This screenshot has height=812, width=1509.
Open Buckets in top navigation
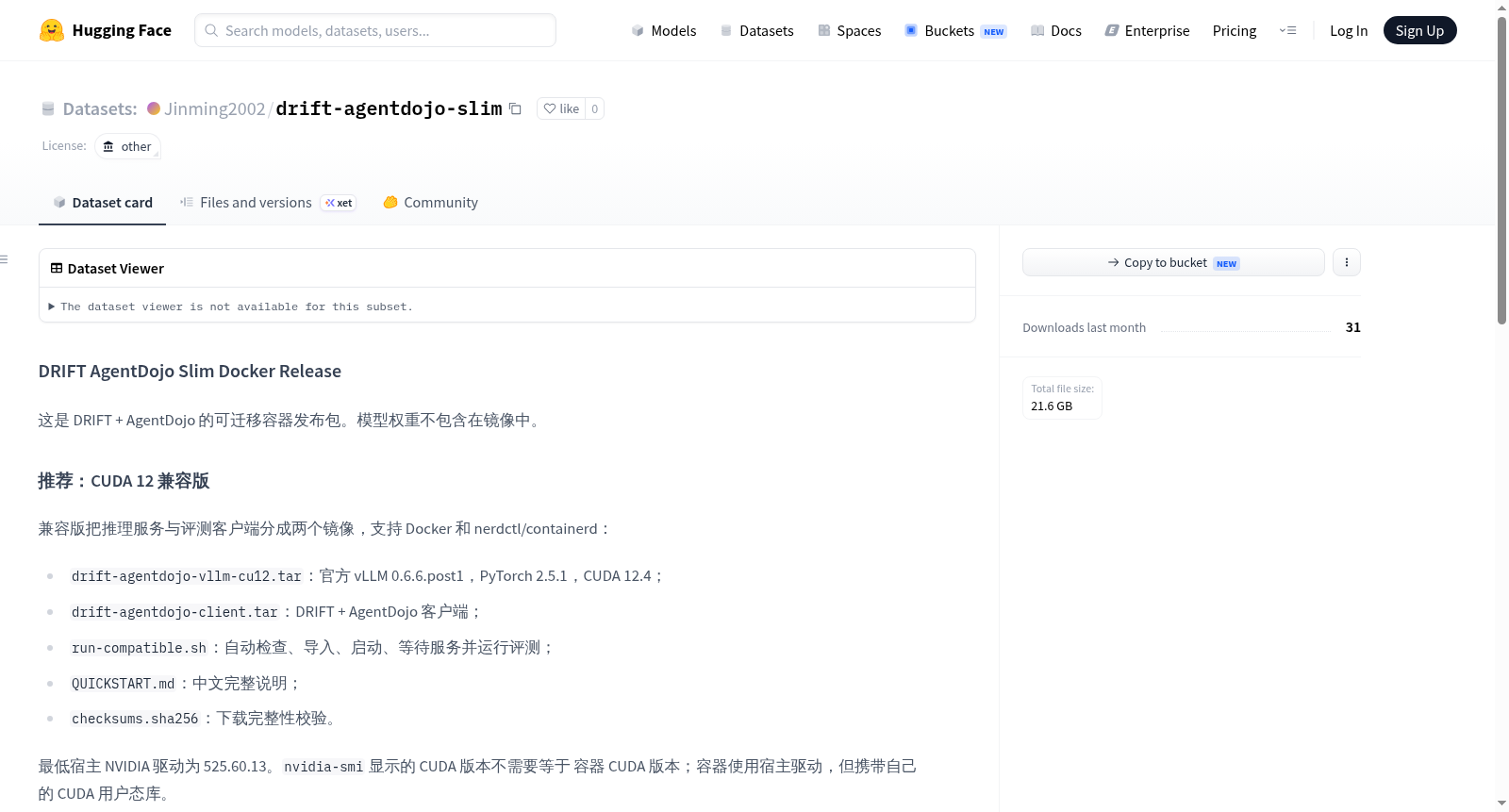pyautogui.click(x=955, y=31)
